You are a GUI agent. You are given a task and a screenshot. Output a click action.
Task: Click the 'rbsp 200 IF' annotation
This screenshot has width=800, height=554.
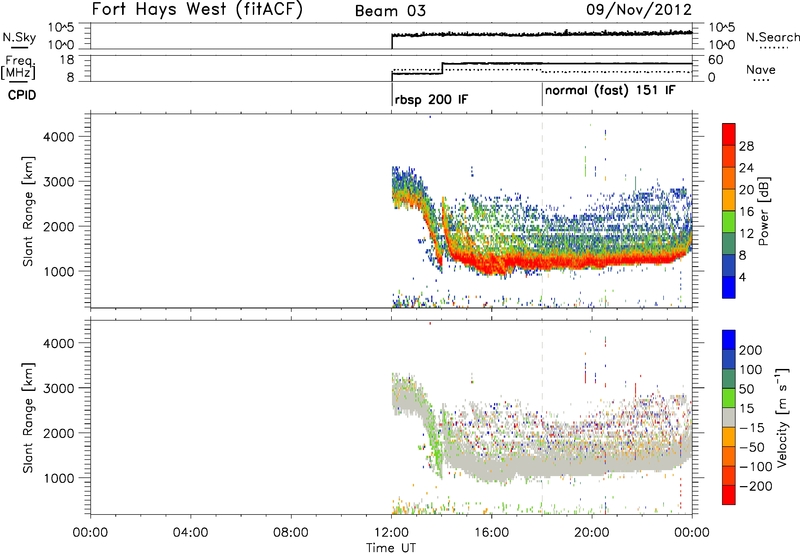431,99
